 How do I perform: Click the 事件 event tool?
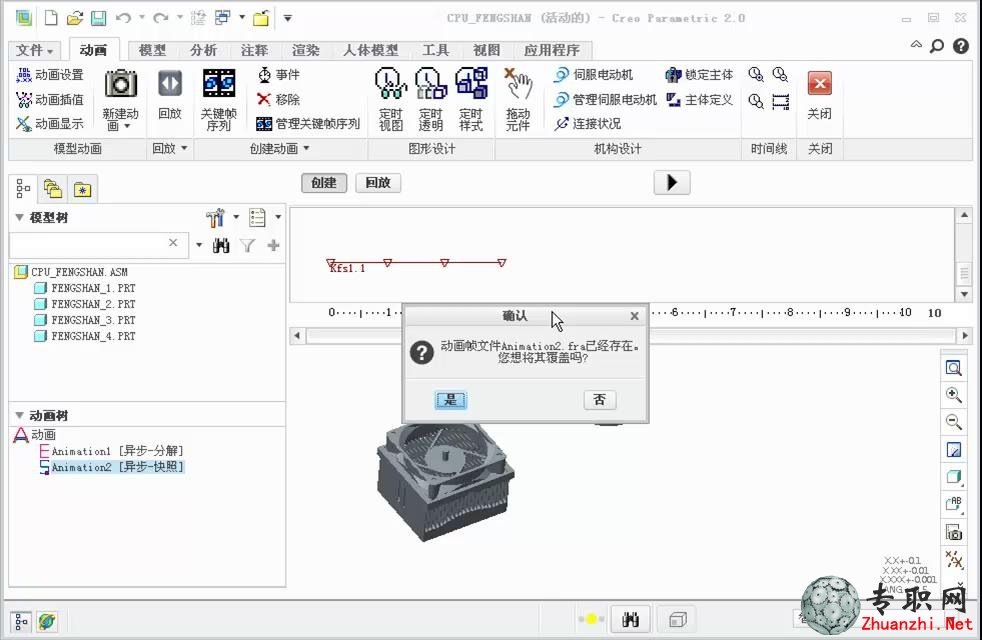click(x=279, y=75)
